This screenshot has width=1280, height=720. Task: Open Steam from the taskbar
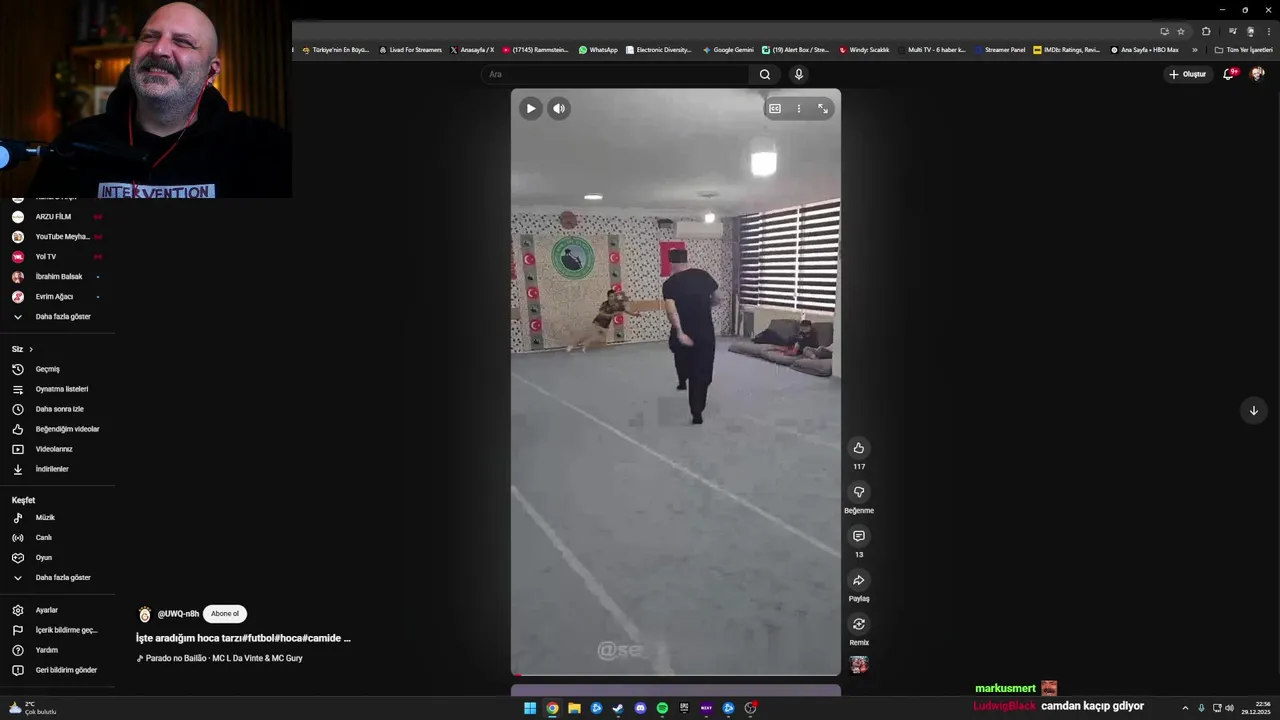(x=618, y=708)
